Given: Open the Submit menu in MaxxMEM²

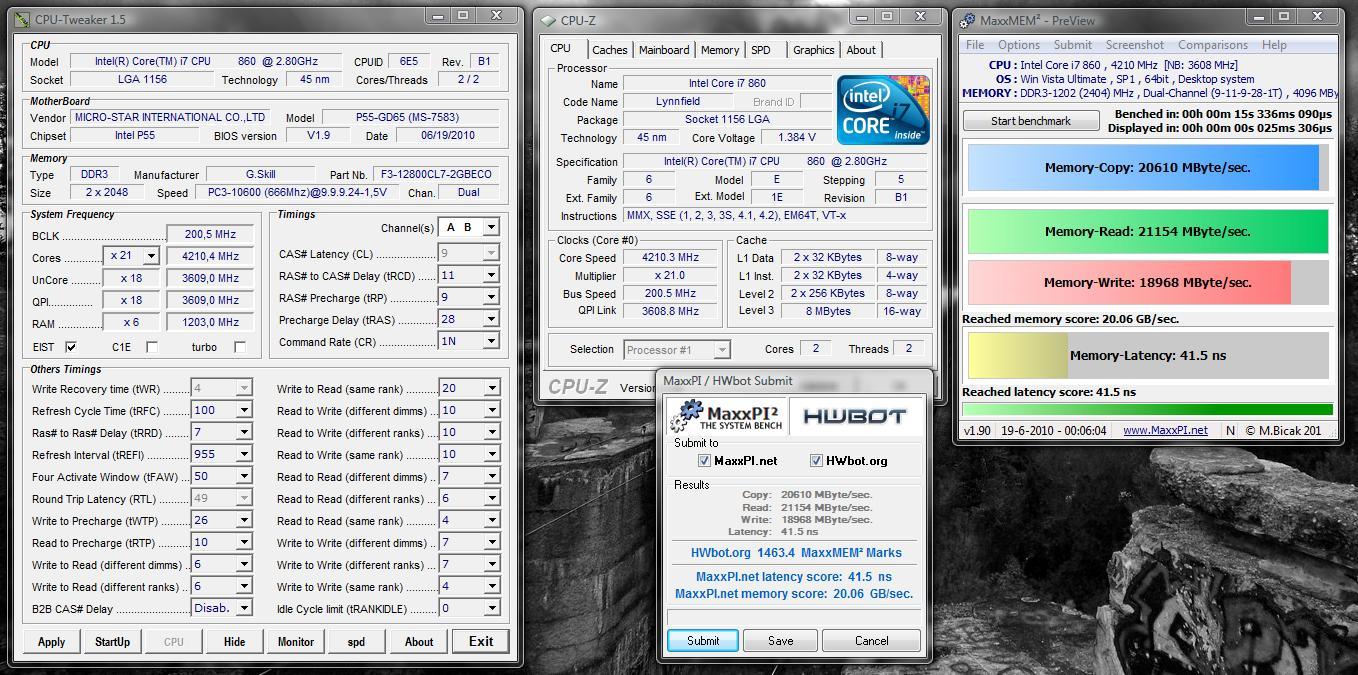Looking at the screenshot, I should [x=1072, y=45].
